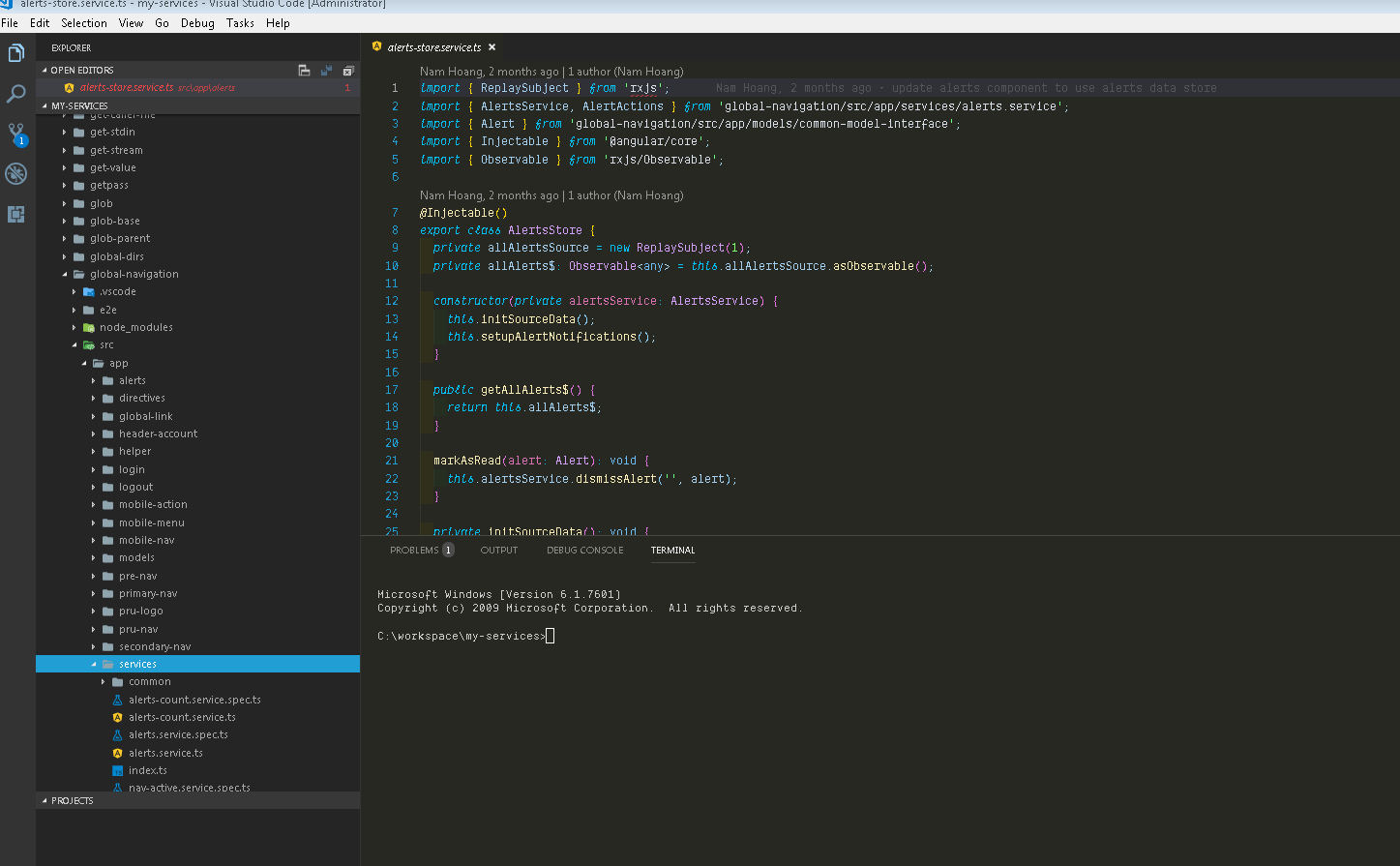
Task: Click the Close All Editors icon
Action: [x=347, y=69]
